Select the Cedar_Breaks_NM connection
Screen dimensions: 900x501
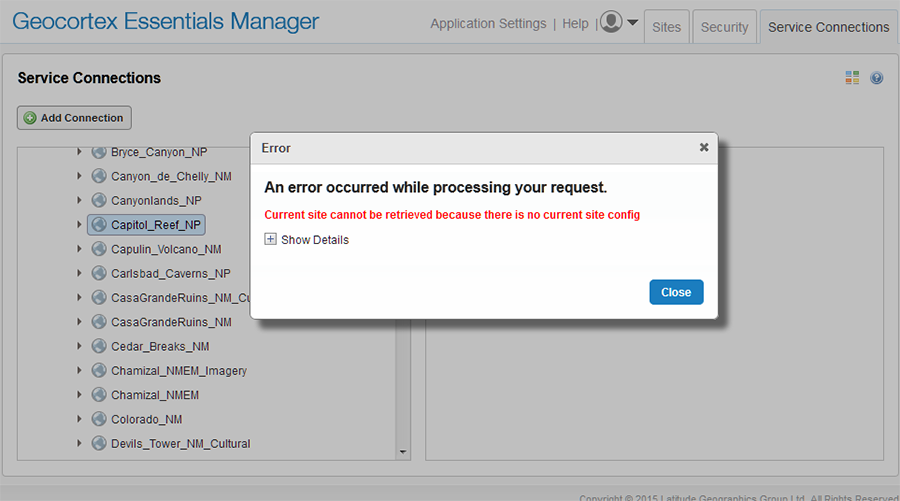click(160, 347)
